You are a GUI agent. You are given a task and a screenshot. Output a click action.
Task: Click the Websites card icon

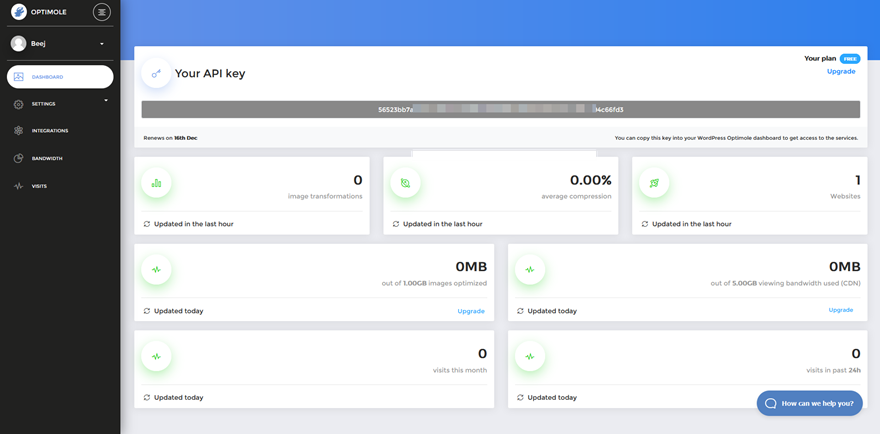coord(654,182)
